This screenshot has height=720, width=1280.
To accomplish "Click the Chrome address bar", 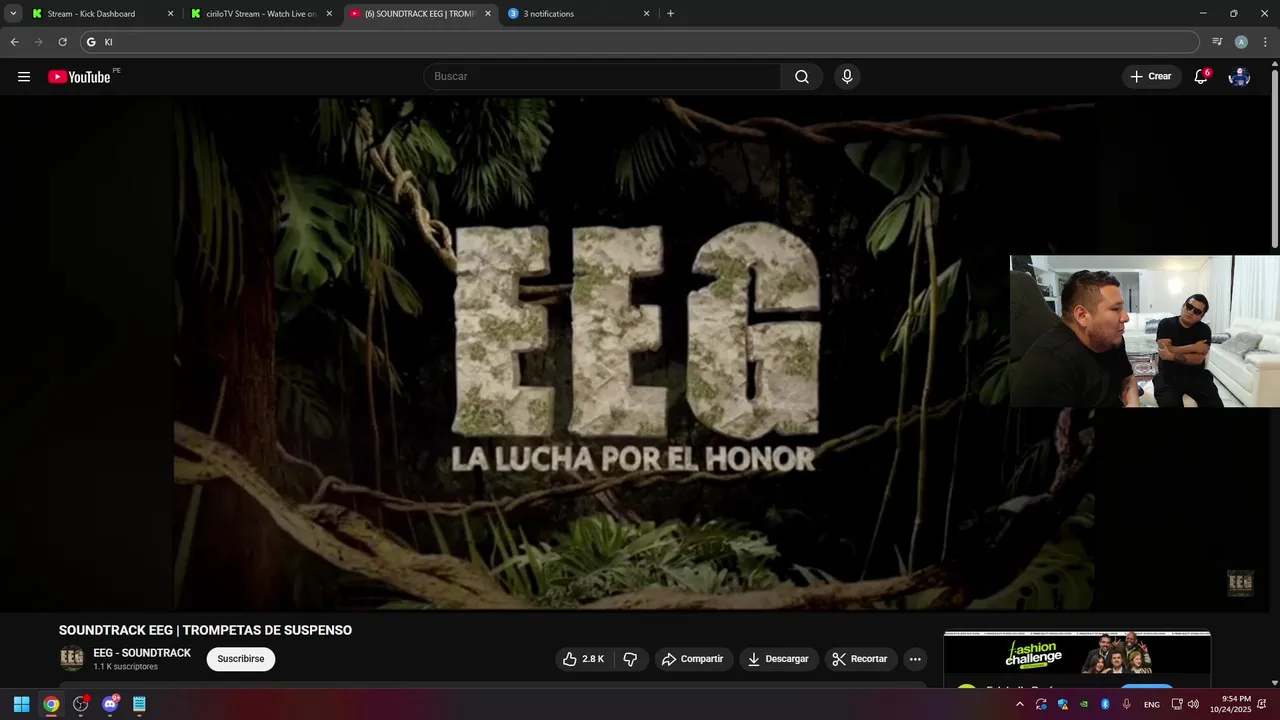I will coord(640,42).
